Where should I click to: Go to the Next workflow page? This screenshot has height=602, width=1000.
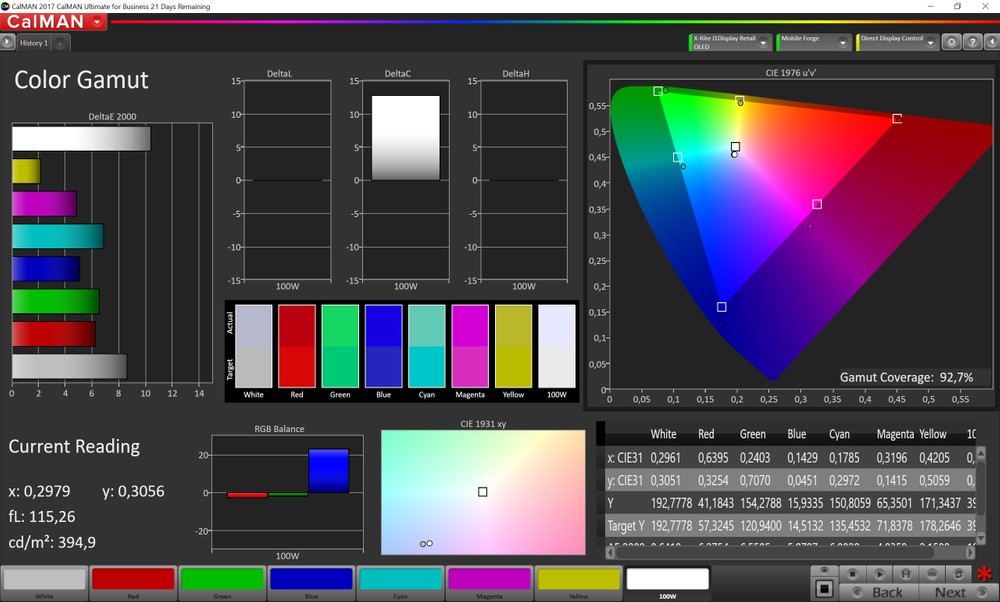point(950,592)
